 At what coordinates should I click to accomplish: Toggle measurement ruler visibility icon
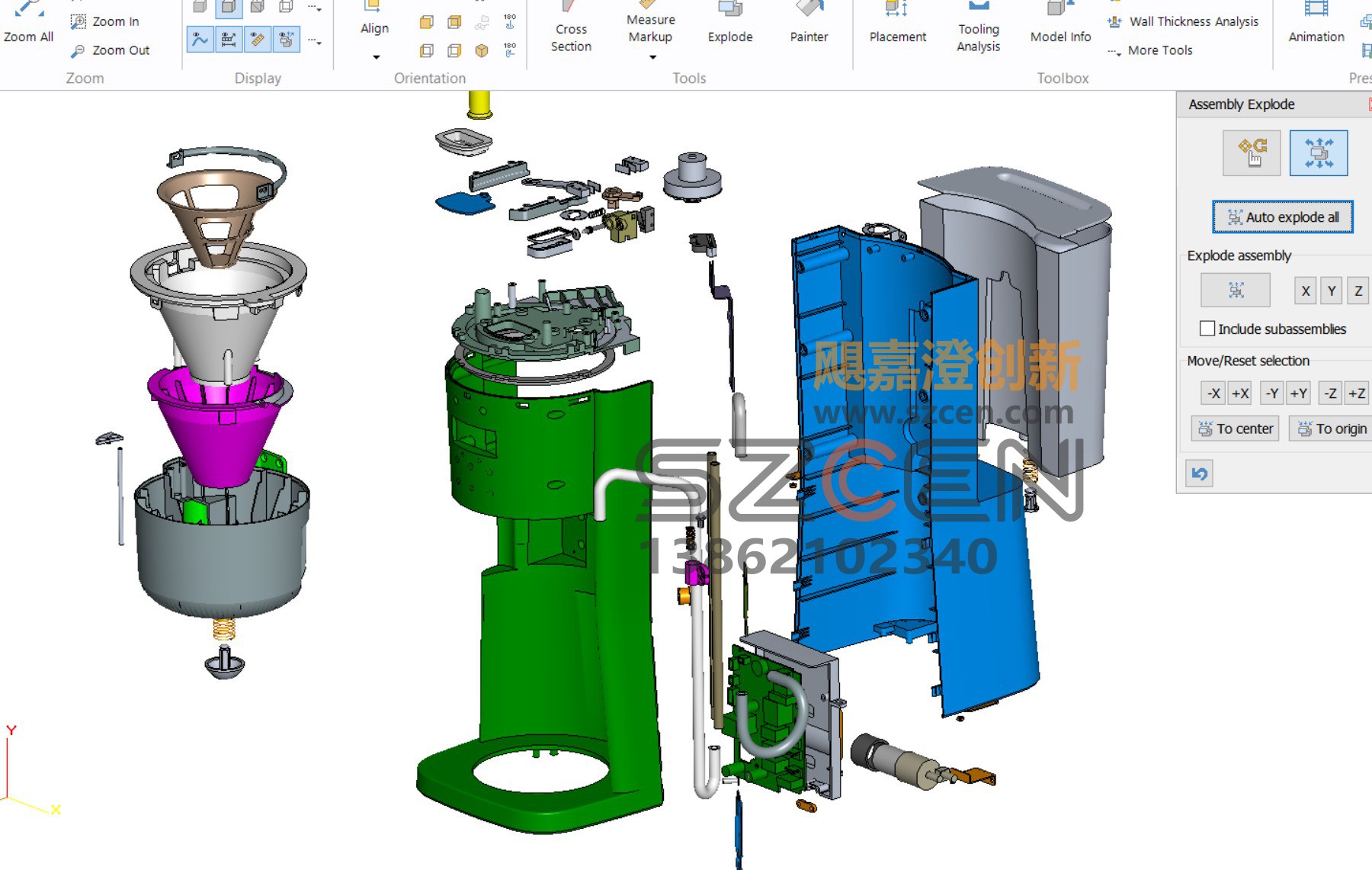click(x=258, y=39)
